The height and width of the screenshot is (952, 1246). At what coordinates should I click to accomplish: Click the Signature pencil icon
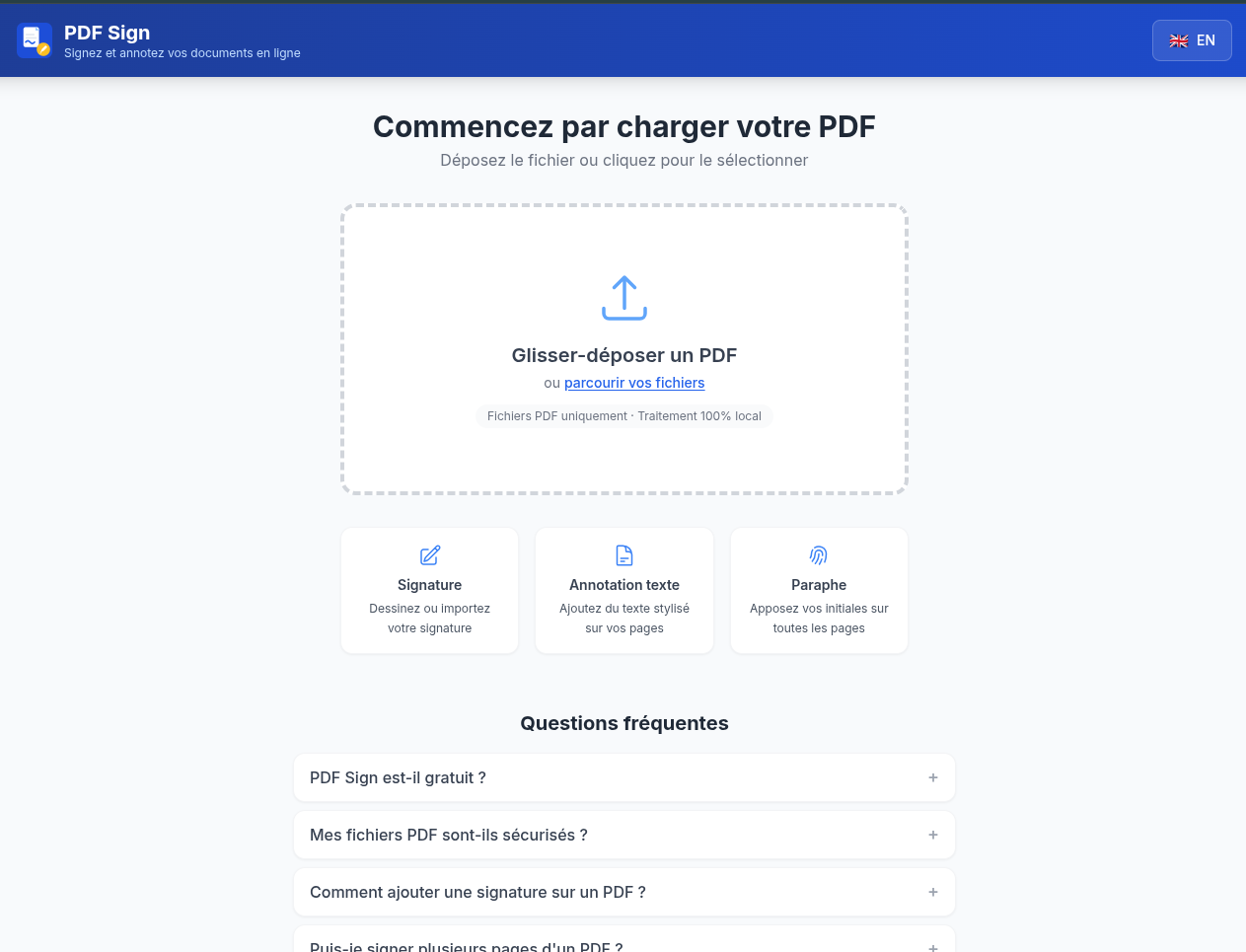click(430, 555)
